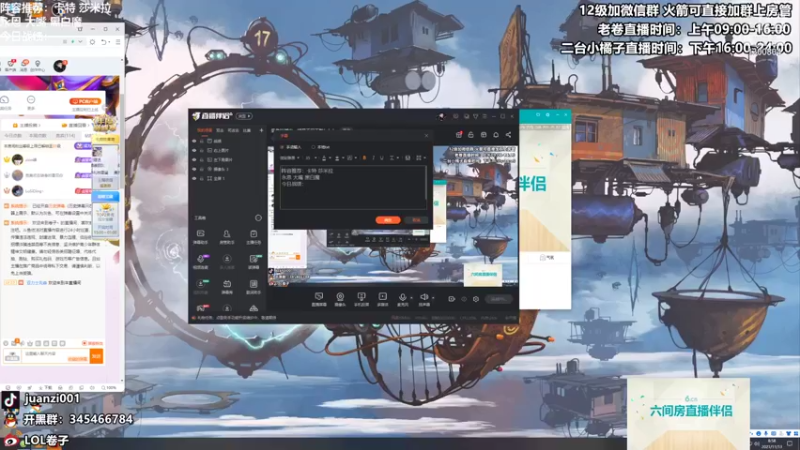800x450 pixels.
Task: Select the fourth scene tab
Action: click(x=247, y=131)
